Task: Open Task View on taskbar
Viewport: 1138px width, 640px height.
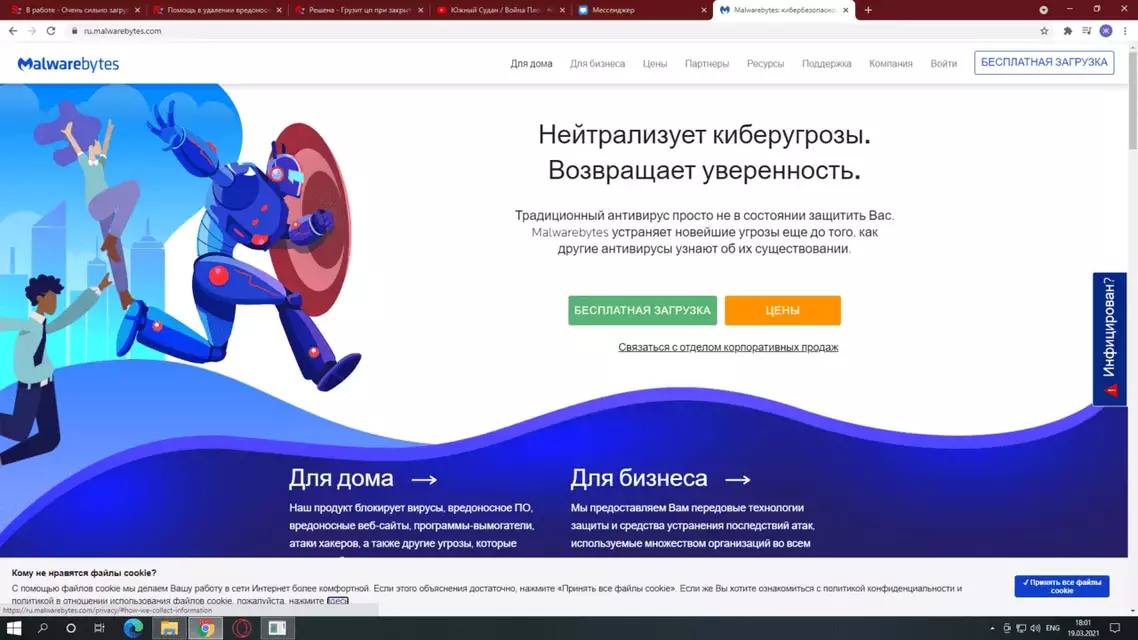Action: pyautogui.click(x=99, y=628)
